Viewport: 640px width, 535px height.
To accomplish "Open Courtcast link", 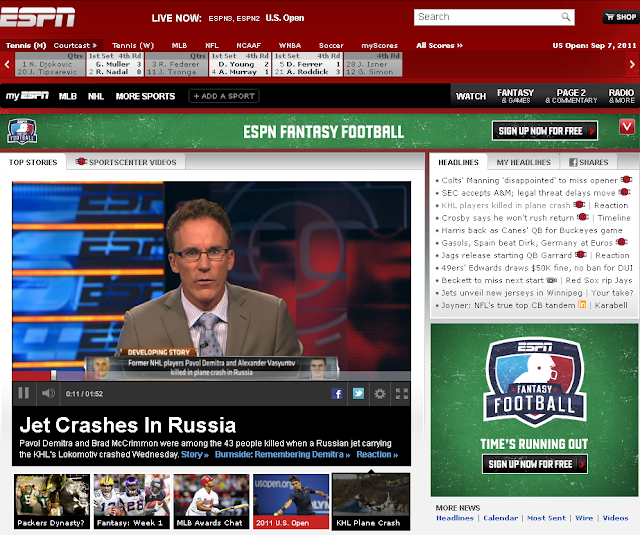I will click(75, 45).
